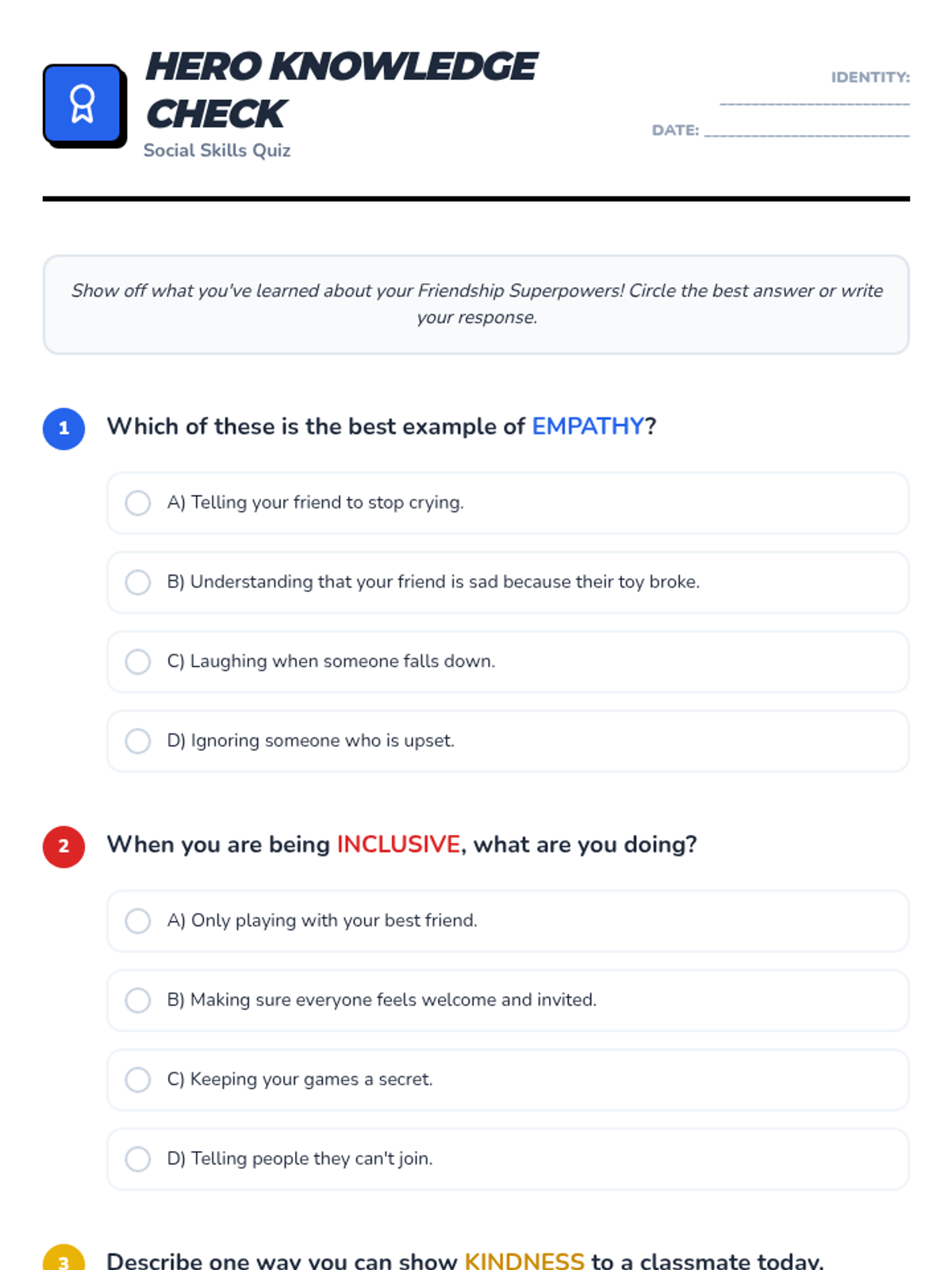
Task: Select answer B about the friend's broken toy
Action: [508, 583]
